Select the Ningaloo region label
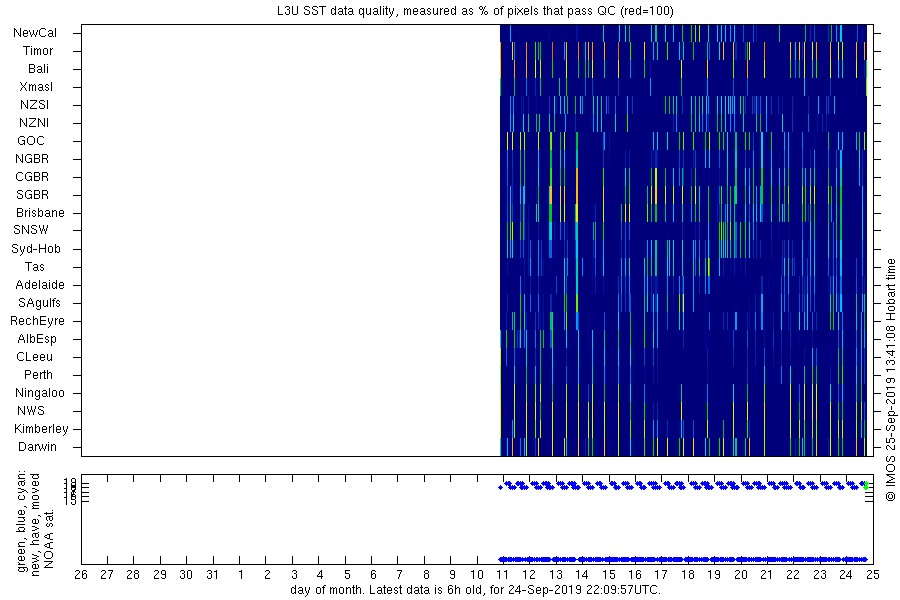The height and width of the screenshot is (600, 900). tap(40, 393)
